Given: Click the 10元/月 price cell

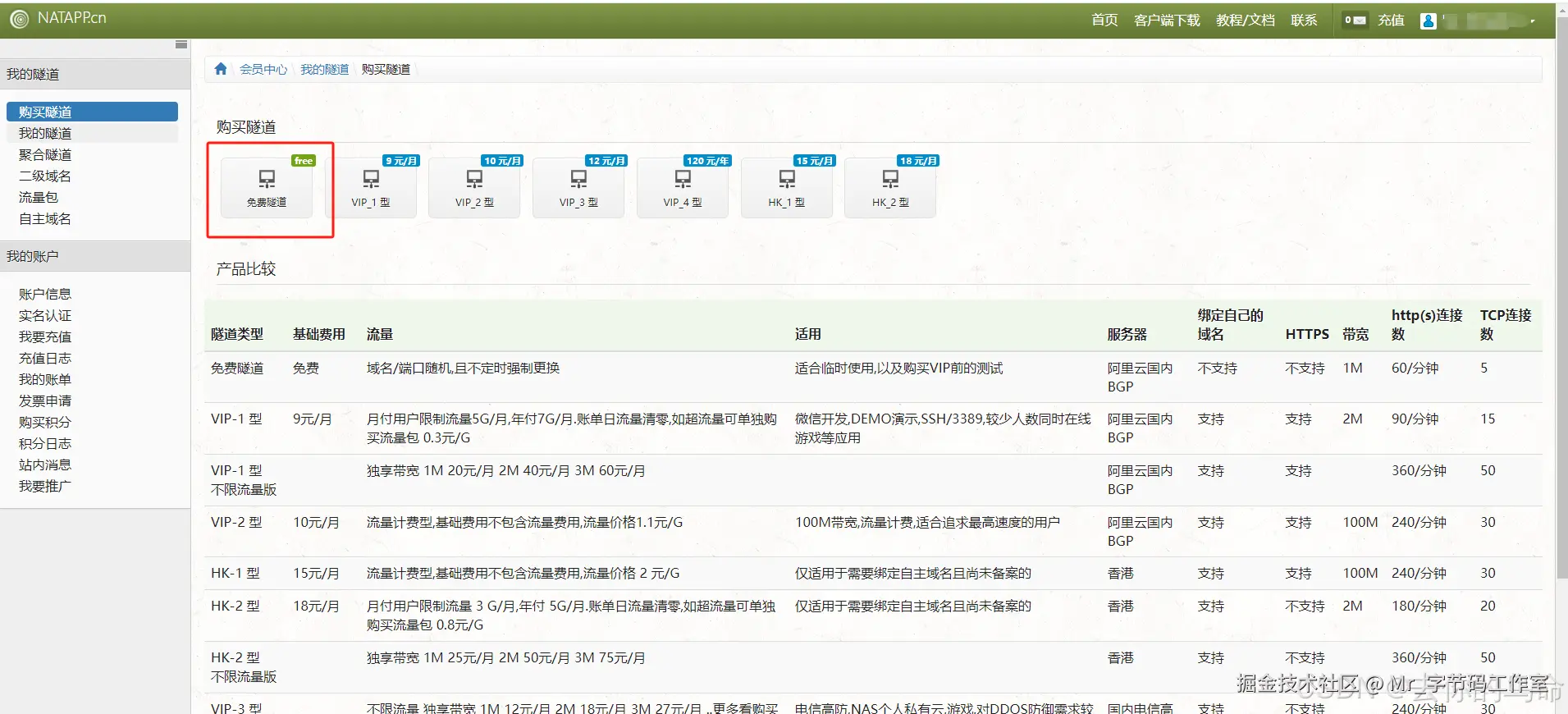Looking at the screenshot, I should point(316,522).
